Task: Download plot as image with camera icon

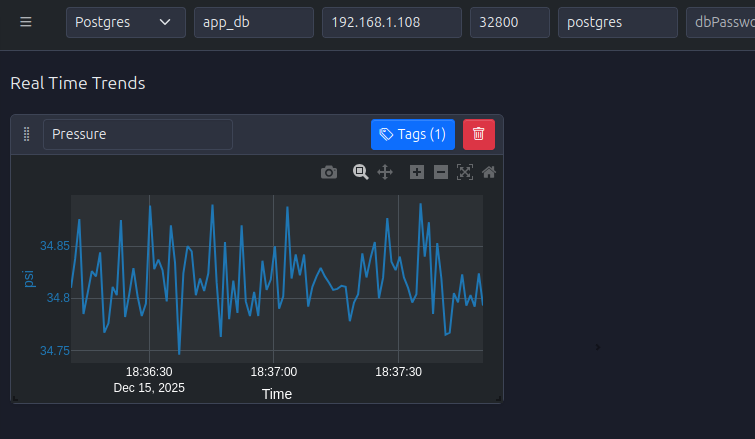Action: [x=329, y=172]
